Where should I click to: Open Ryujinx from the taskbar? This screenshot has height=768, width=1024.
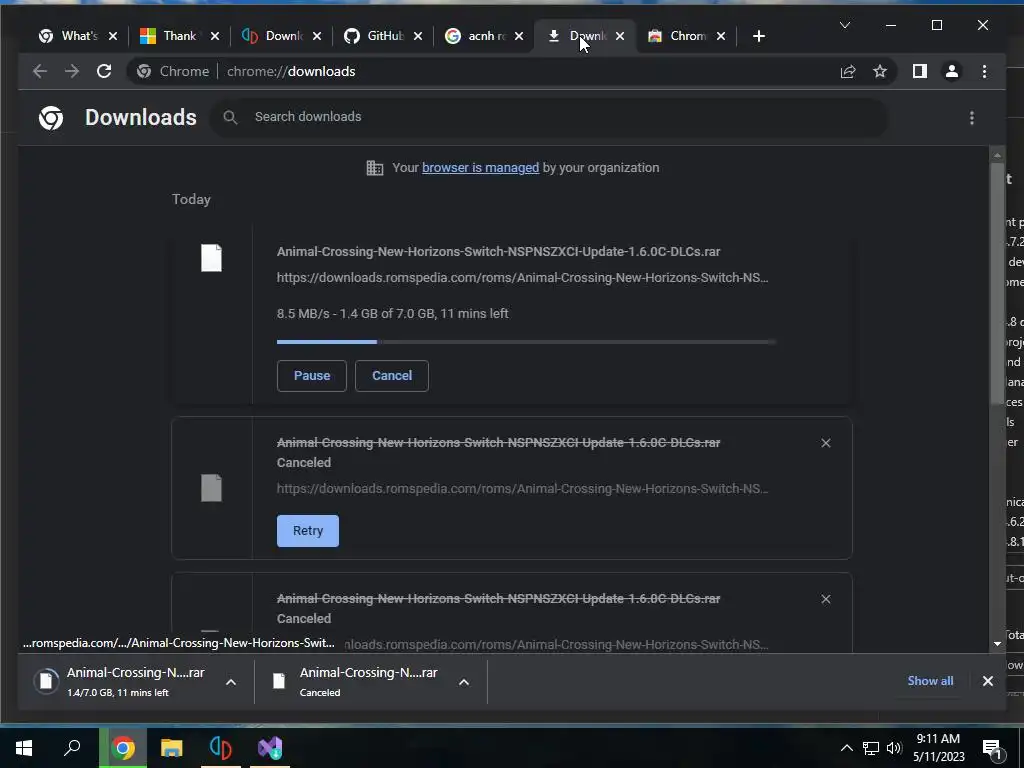pos(221,748)
